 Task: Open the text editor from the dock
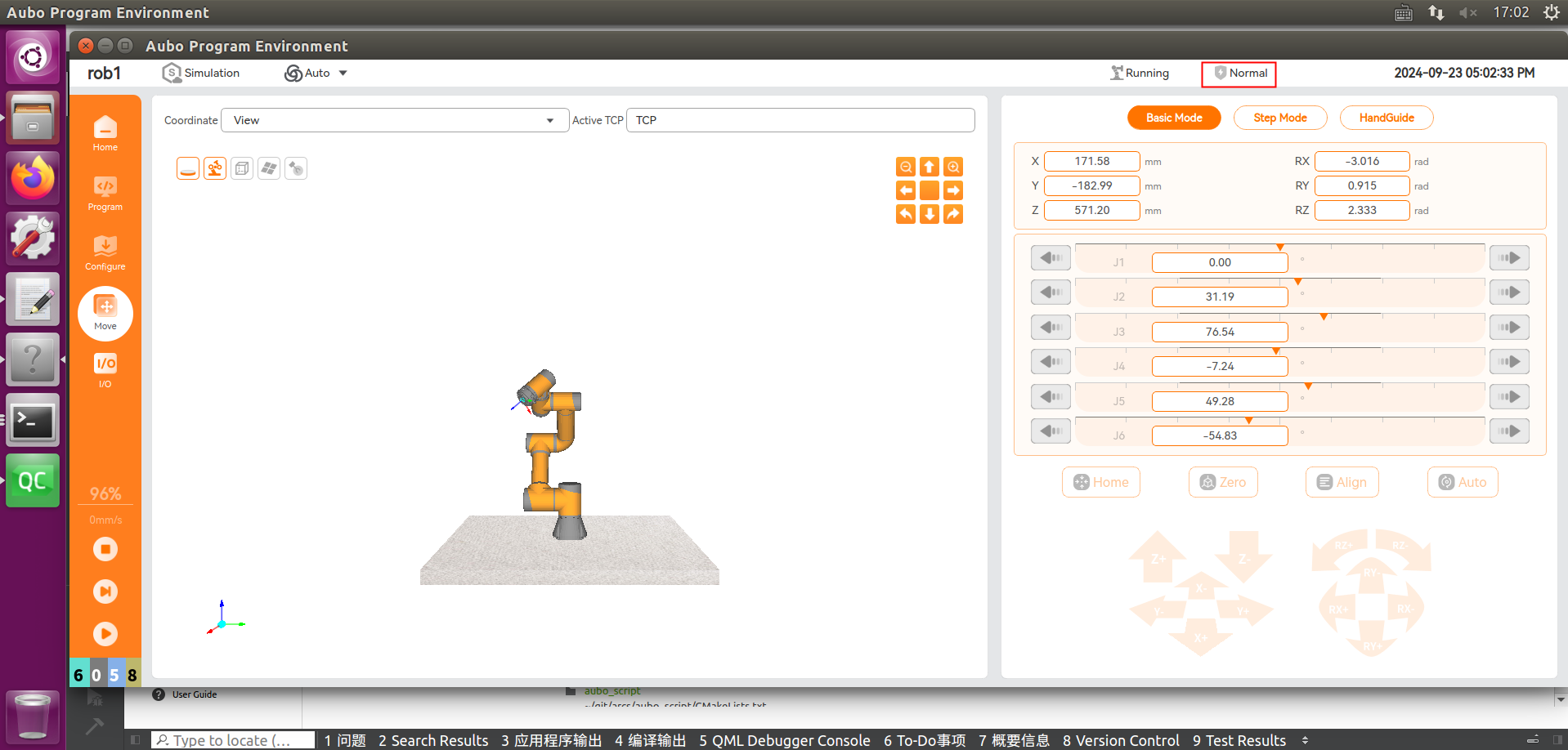coord(33,299)
